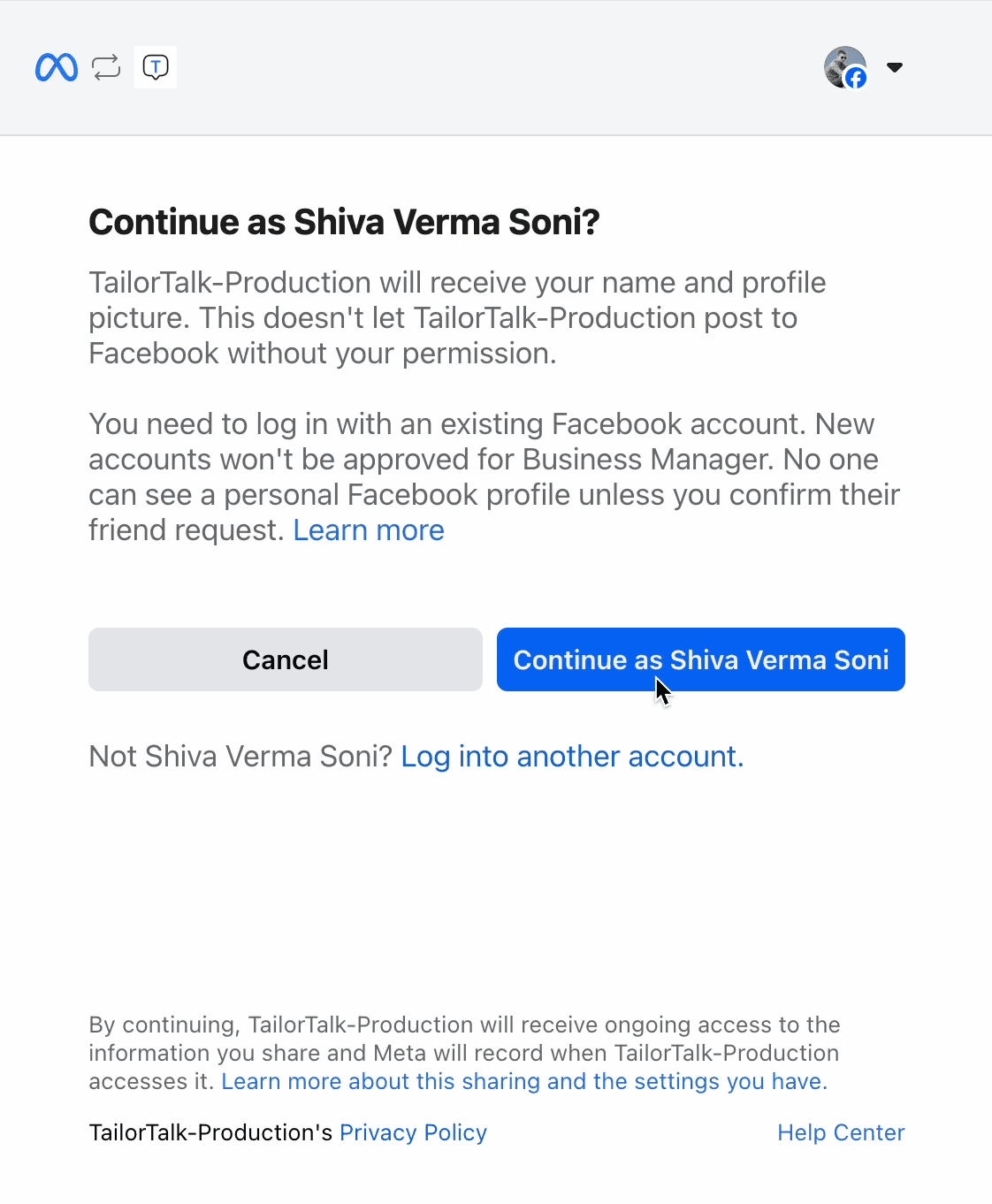992x1204 pixels.
Task: Click the Cancel button
Action: pos(286,659)
